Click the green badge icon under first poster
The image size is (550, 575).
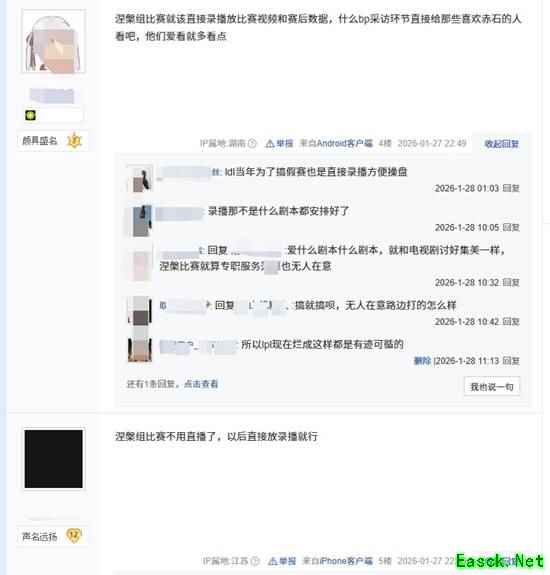click(30, 116)
